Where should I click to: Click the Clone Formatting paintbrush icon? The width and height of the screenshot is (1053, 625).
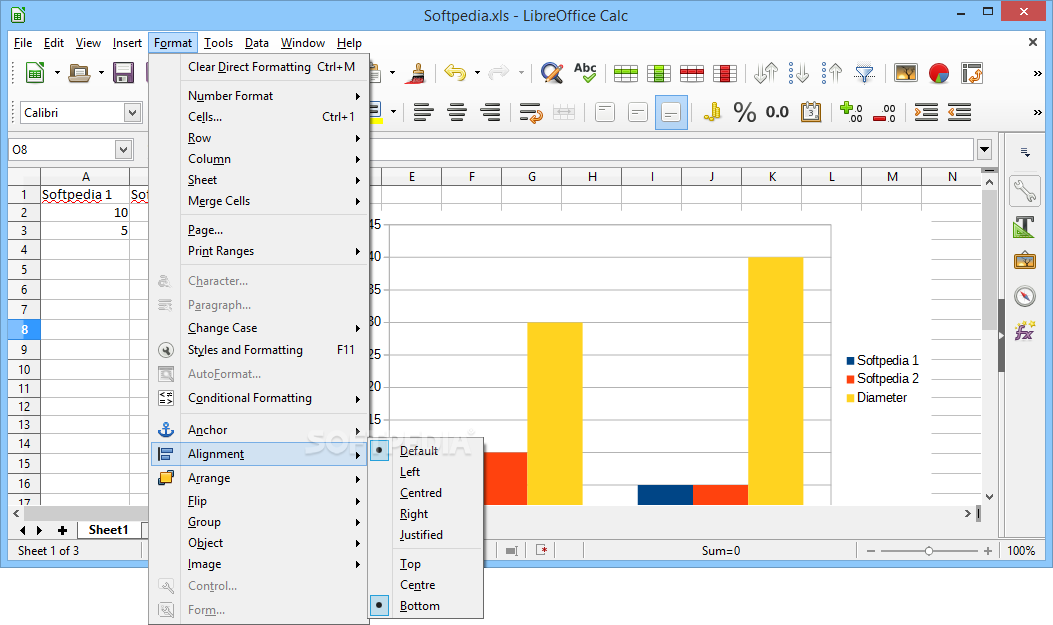tap(416, 73)
